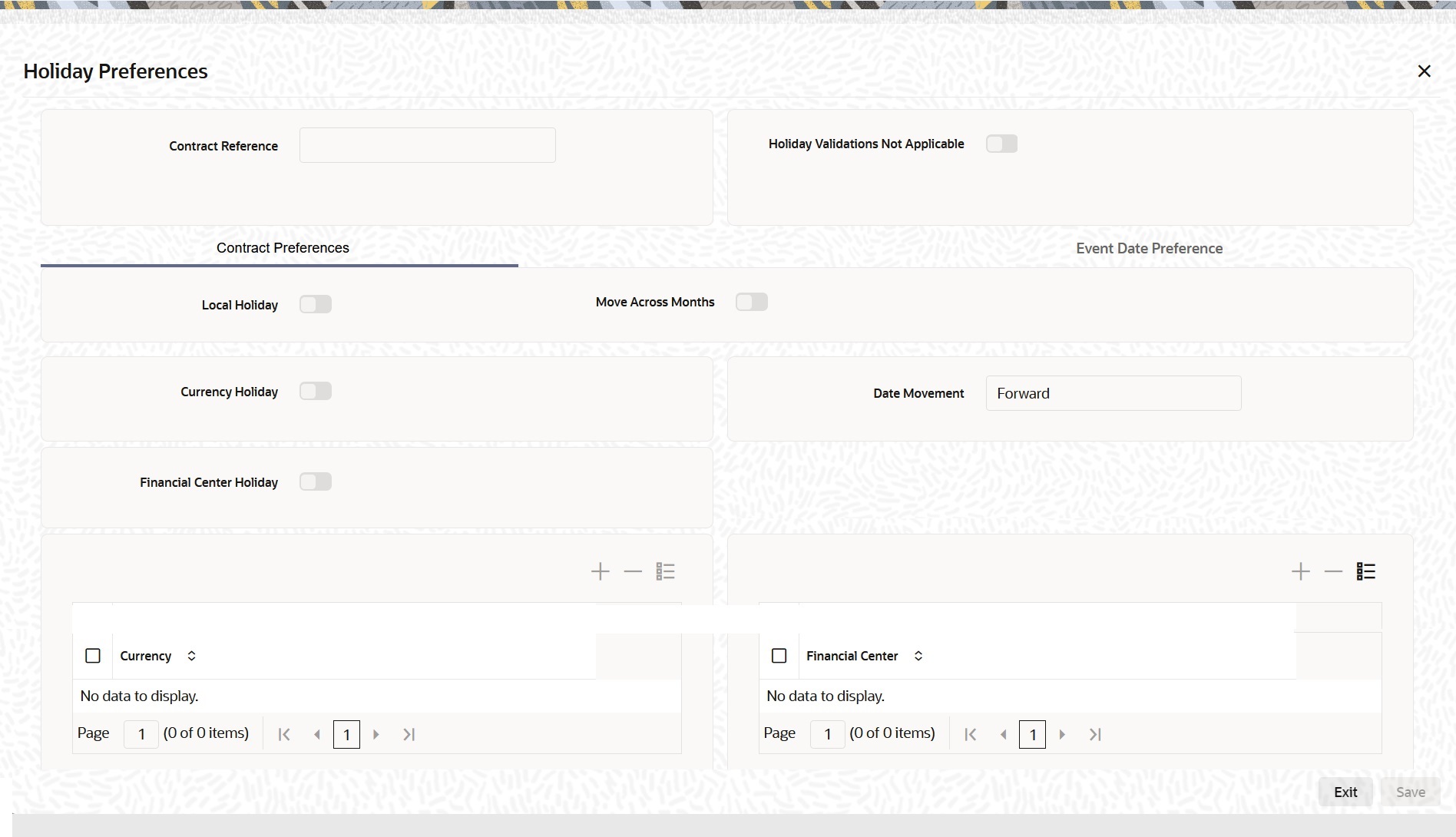Screen dimensions: 1456x837
Task: Select current page 1 in Currency pagination
Action: tap(347, 735)
